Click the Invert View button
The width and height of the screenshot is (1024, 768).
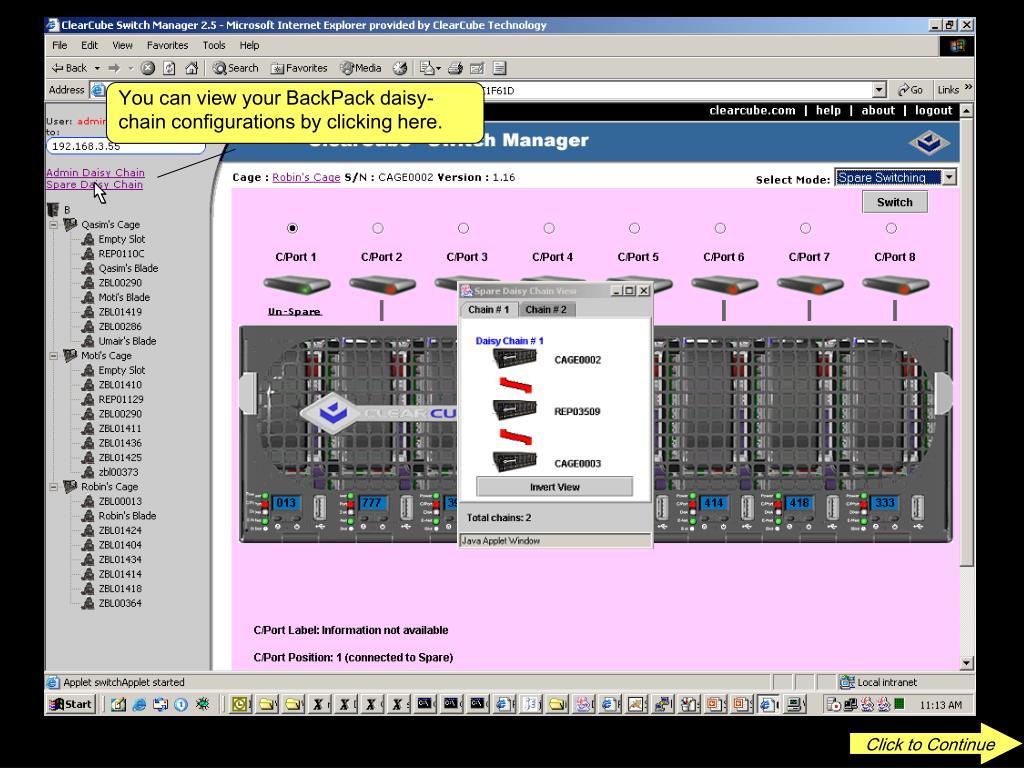point(554,487)
